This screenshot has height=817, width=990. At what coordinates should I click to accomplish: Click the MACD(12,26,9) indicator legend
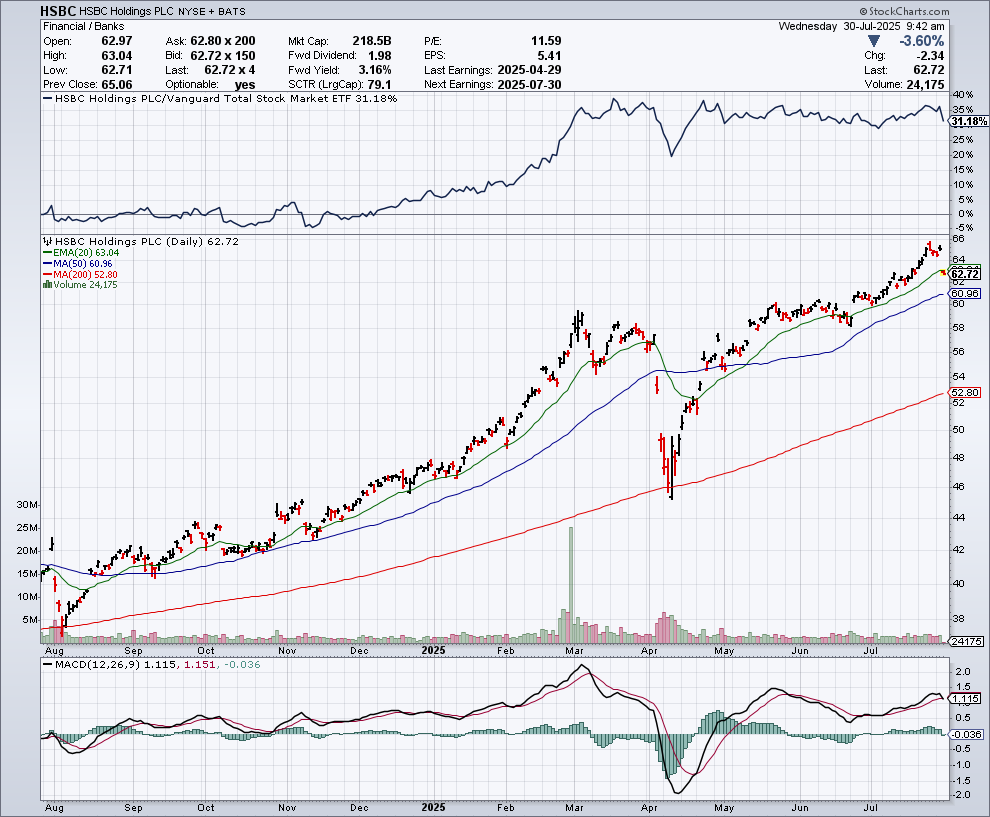click(152, 664)
